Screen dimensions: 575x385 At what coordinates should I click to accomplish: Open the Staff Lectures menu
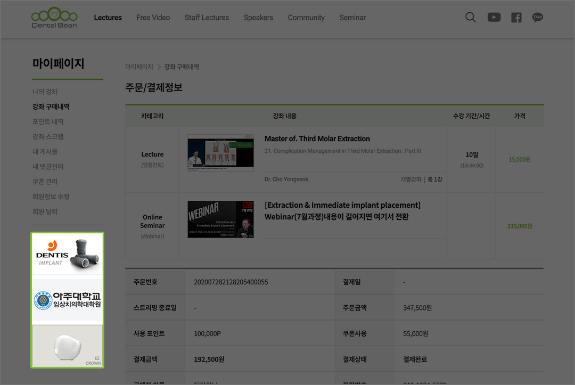click(207, 18)
